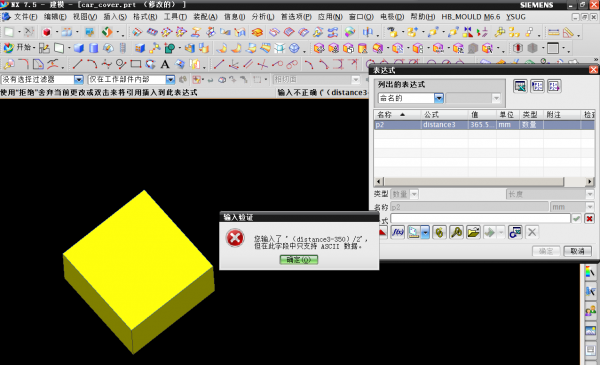Click the spreadsheet edit icon in Expressions dialog
Image resolution: width=600 pixels, height=365 pixels.
(520, 86)
